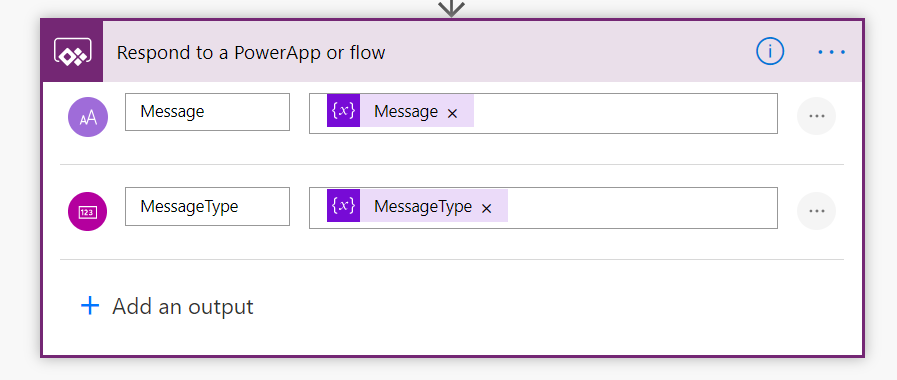Select the Respond to a PowerApp title
This screenshot has width=897, height=380.
coord(251,53)
